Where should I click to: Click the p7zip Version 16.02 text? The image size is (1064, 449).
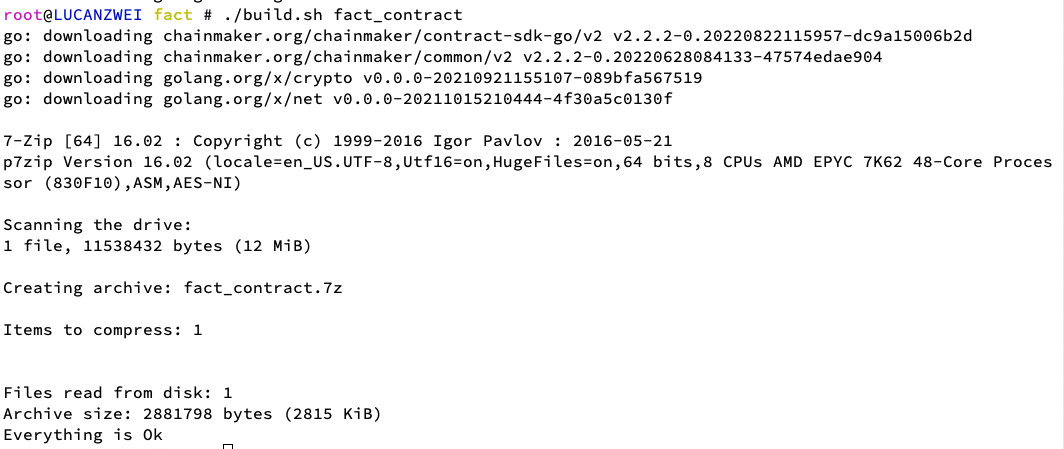coord(98,162)
